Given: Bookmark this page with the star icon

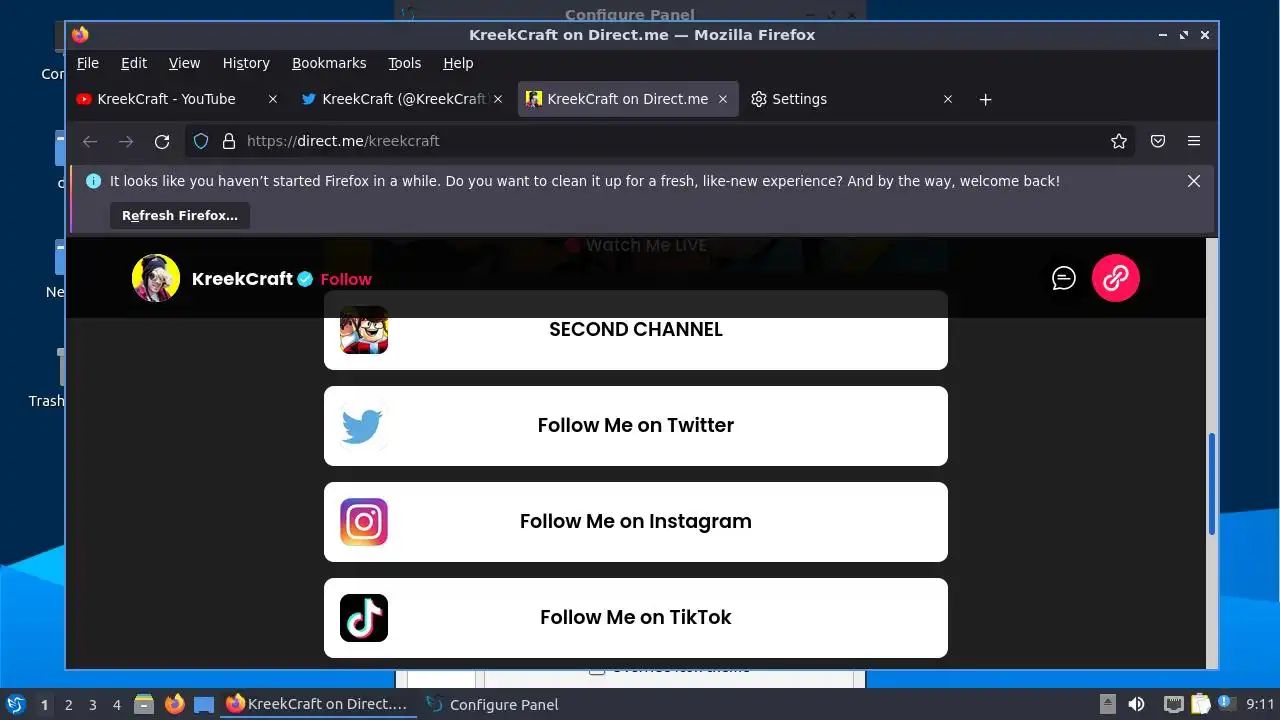Looking at the screenshot, I should coord(1119,141).
